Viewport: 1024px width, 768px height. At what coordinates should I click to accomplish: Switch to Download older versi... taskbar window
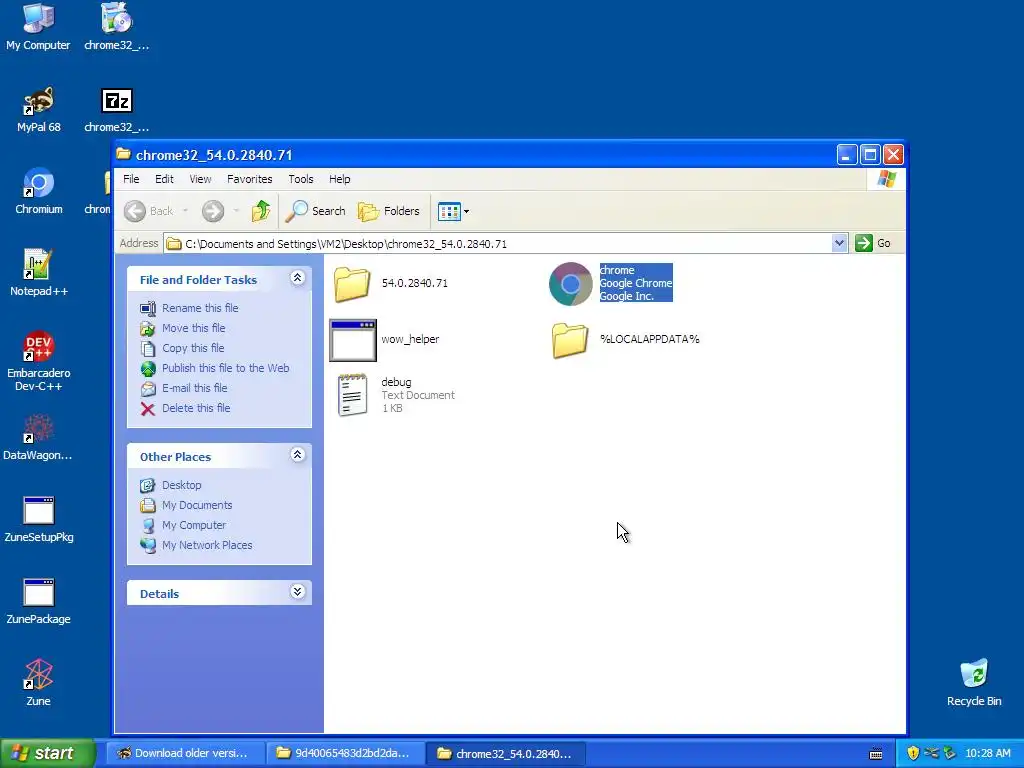pos(185,753)
